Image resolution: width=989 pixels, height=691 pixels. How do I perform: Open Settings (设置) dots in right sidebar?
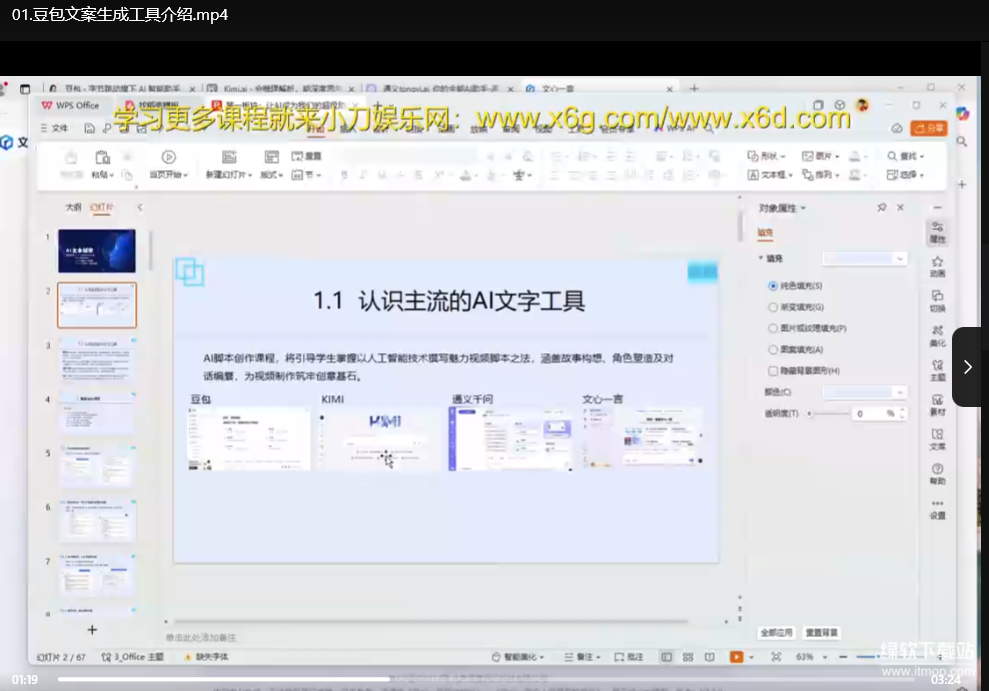click(937, 509)
